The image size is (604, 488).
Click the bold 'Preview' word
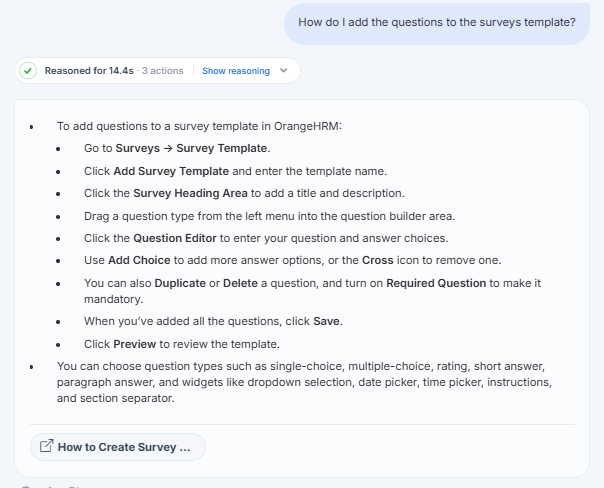135,344
